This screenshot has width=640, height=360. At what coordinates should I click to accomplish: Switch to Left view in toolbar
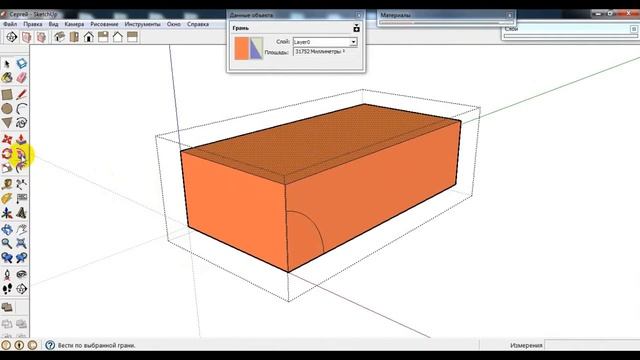tap(132, 37)
